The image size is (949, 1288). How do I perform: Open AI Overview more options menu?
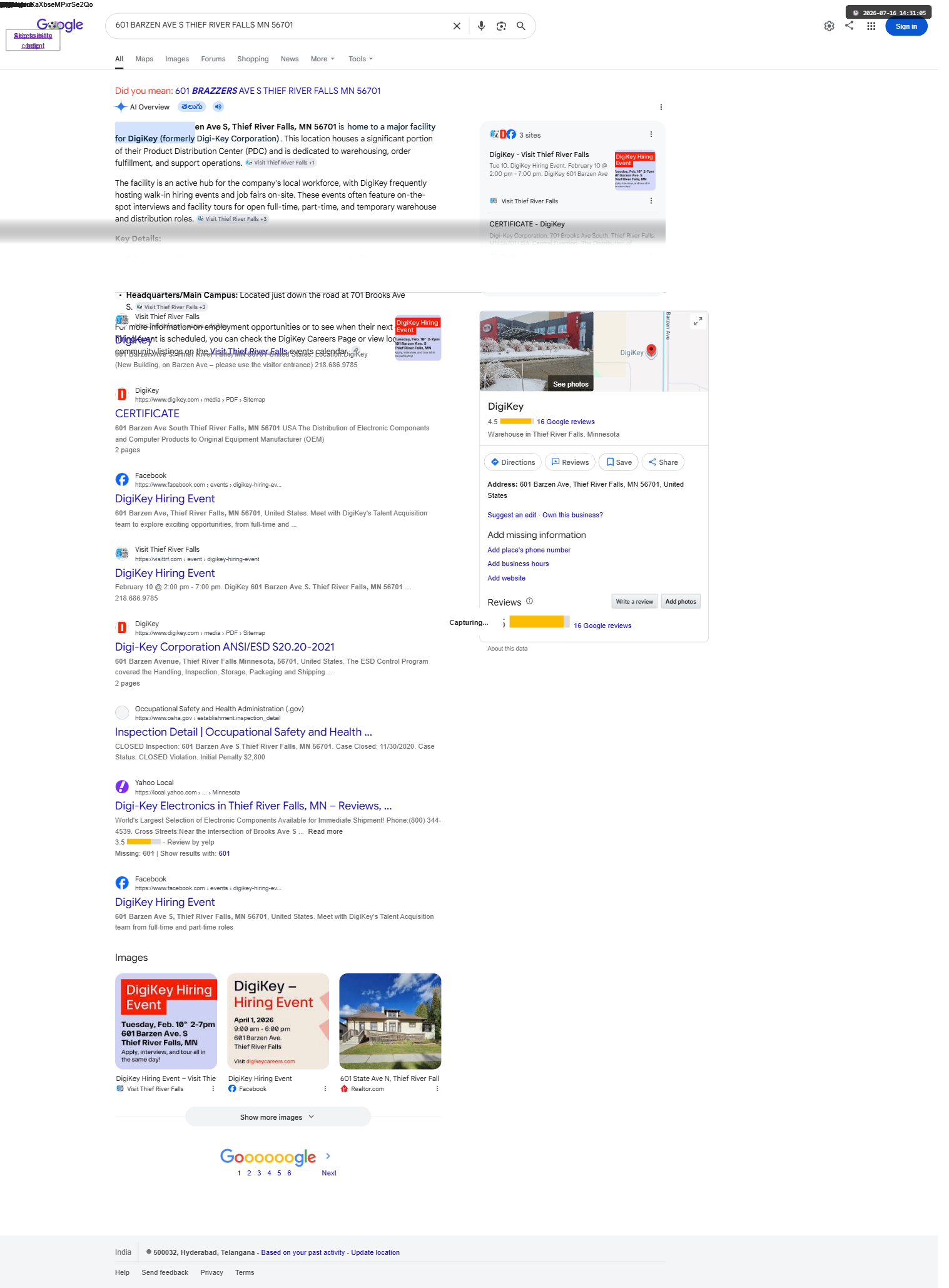[x=661, y=107]
